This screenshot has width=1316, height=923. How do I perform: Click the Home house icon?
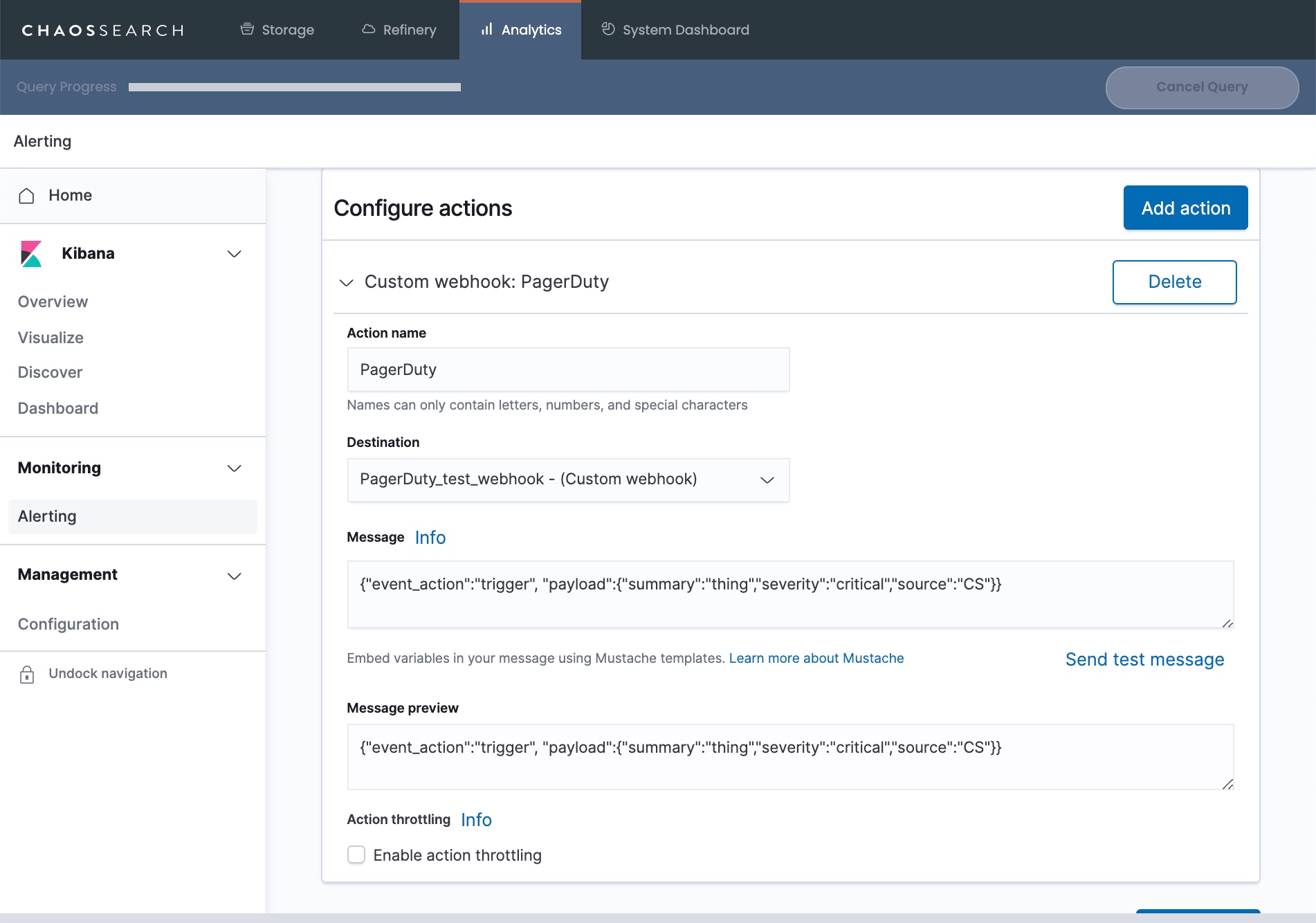coord(26,196)
